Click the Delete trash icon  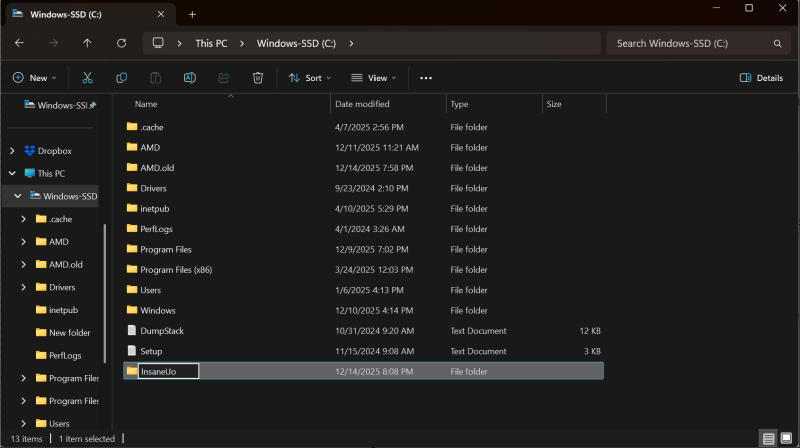click(257, 77)
